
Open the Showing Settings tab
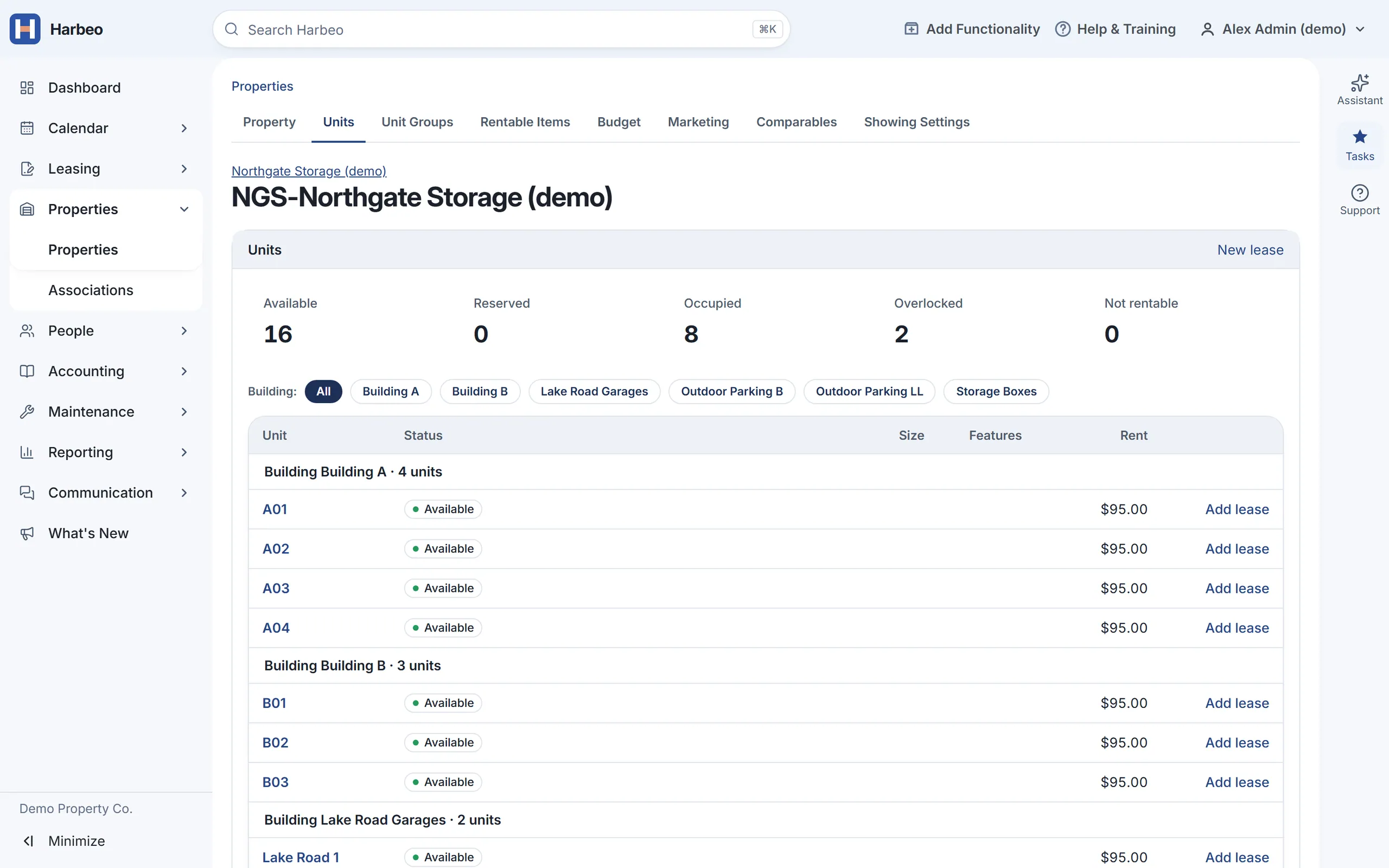coord(916,122)
